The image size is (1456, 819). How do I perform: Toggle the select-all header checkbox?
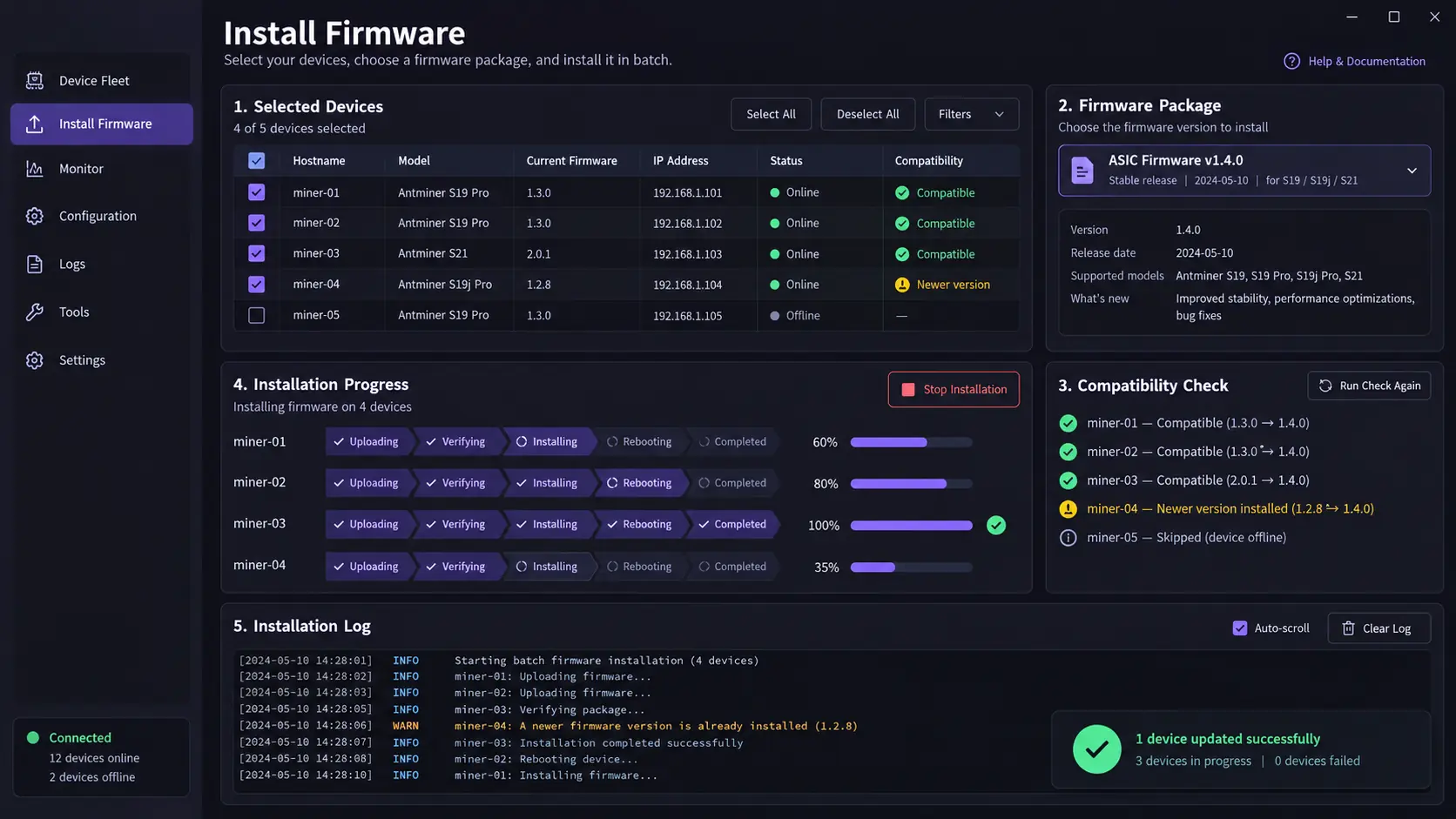pos(256,161)
